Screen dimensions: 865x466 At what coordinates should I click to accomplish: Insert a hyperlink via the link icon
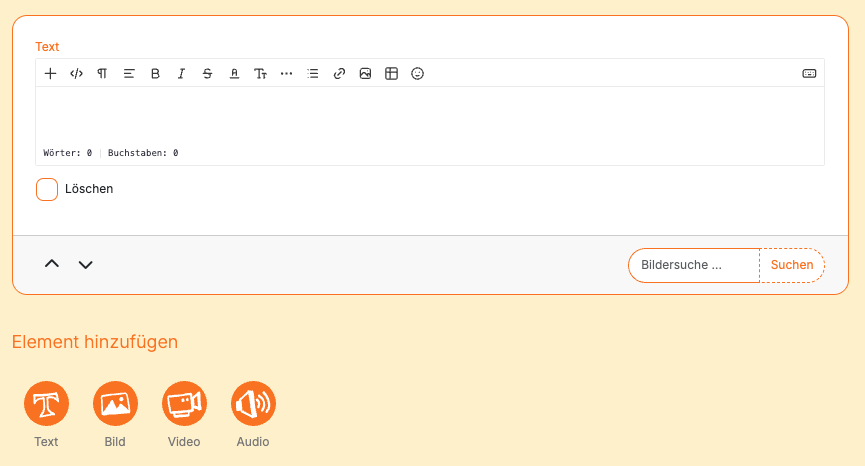[x=339, y=73]
